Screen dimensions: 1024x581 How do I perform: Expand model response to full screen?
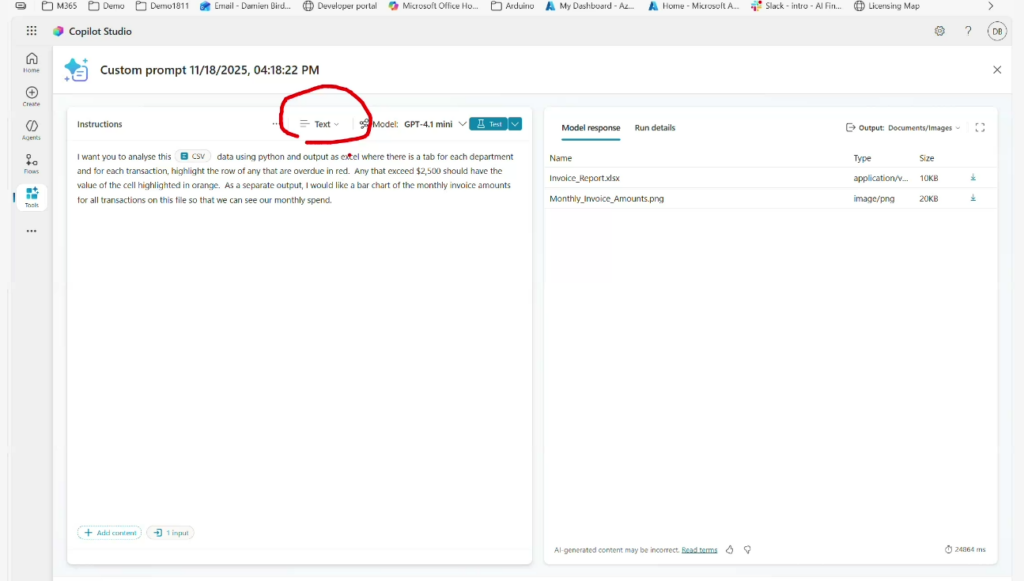[980, 127]
